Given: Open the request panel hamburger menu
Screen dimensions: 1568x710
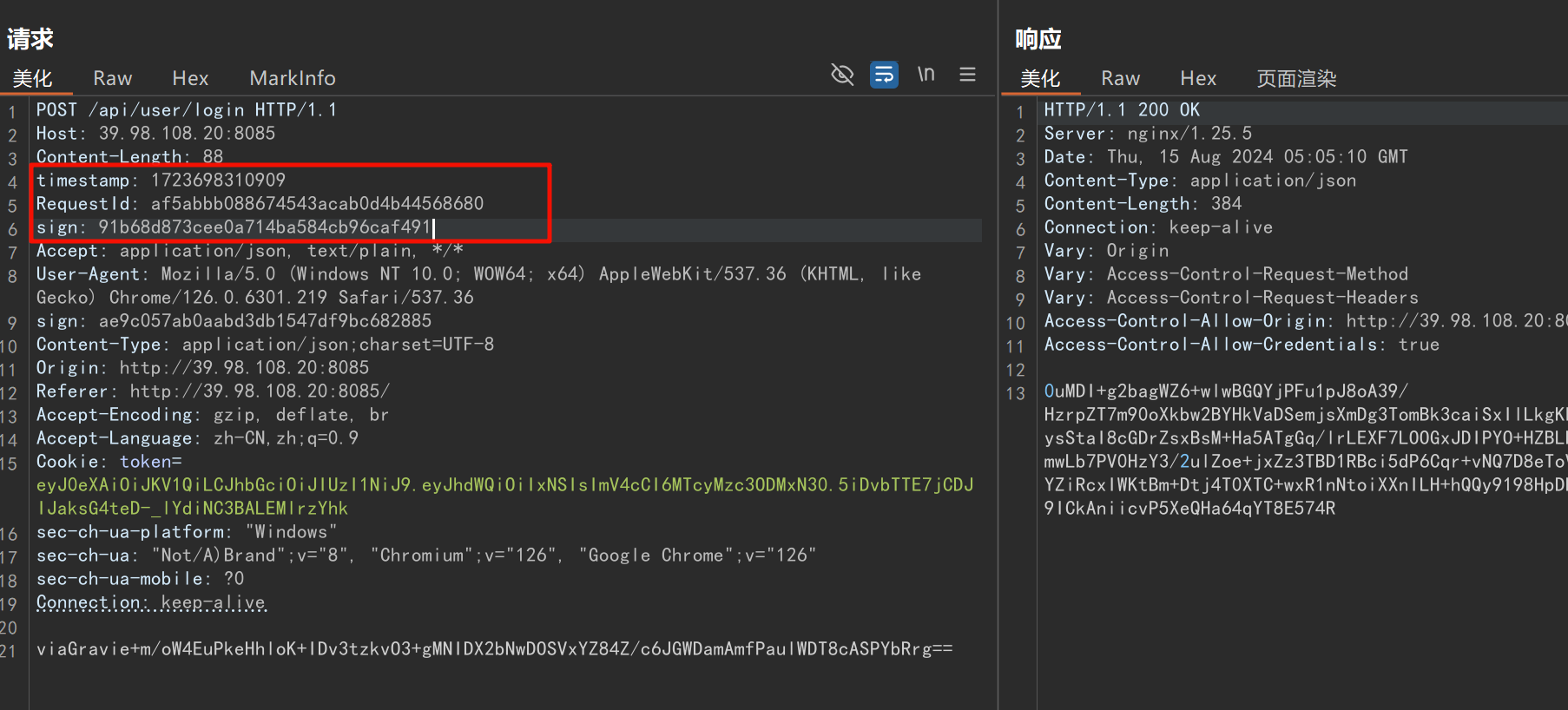Looking at the screenshot, I should click(967, 75).
